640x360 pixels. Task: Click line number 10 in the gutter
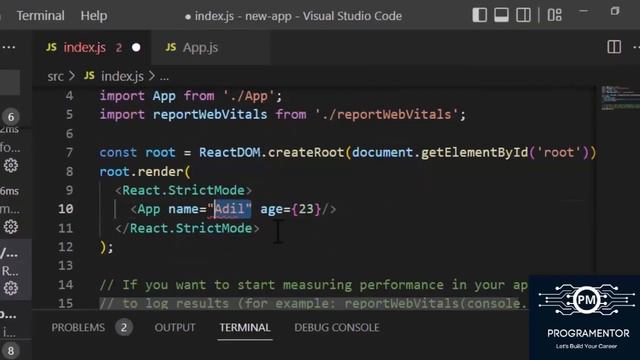pos(66,209)
